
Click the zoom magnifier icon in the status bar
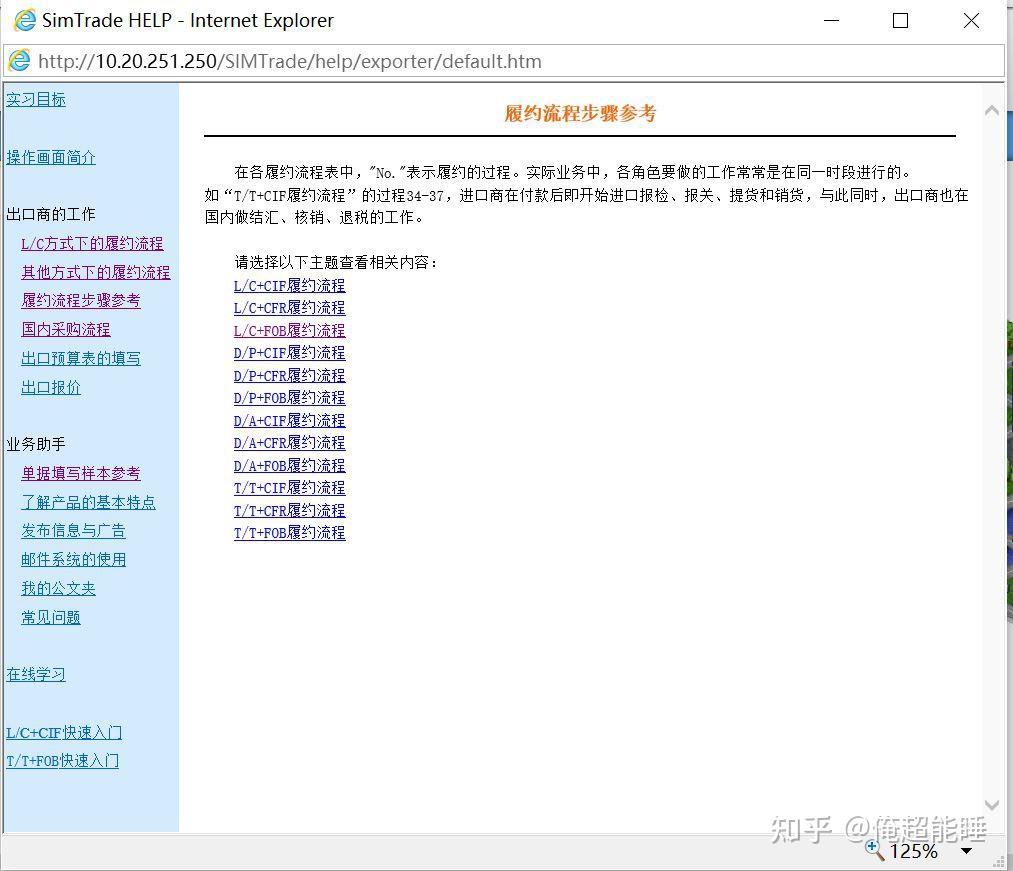tap(874, 852)
